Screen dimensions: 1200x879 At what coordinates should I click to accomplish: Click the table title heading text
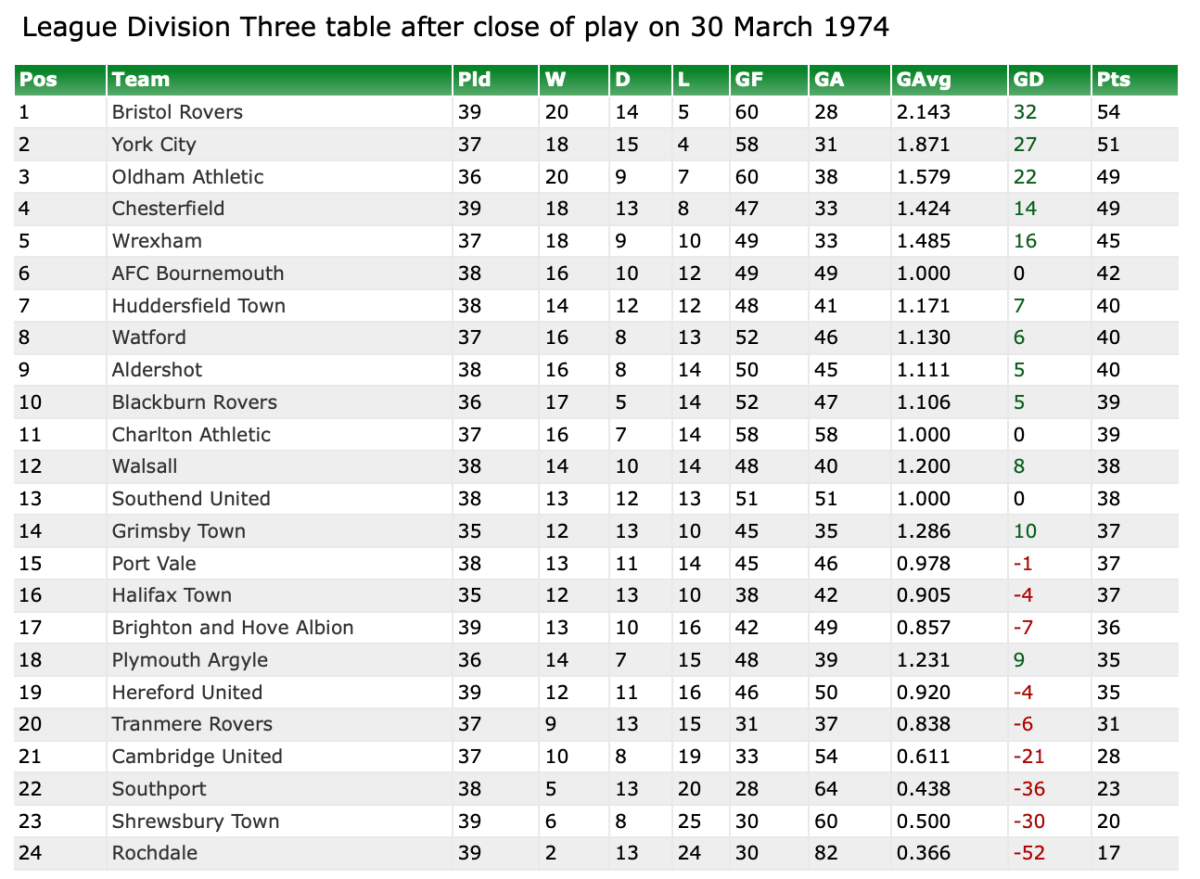455,27
